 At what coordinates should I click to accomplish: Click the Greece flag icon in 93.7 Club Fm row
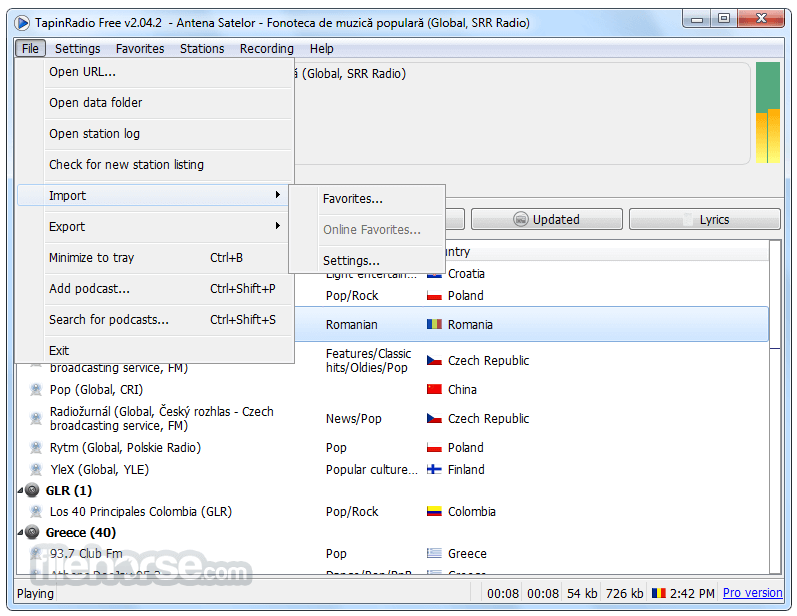coord(434,553)
